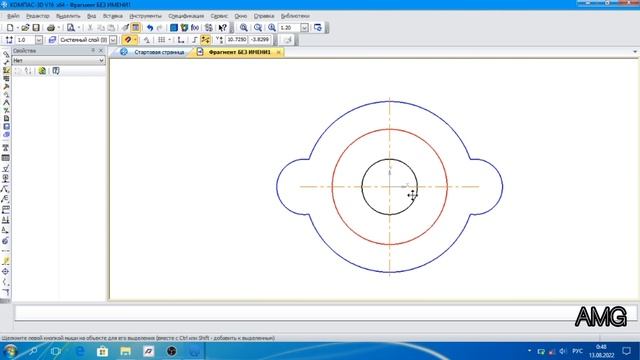Open the document tabs list arrow at far right

635,52
